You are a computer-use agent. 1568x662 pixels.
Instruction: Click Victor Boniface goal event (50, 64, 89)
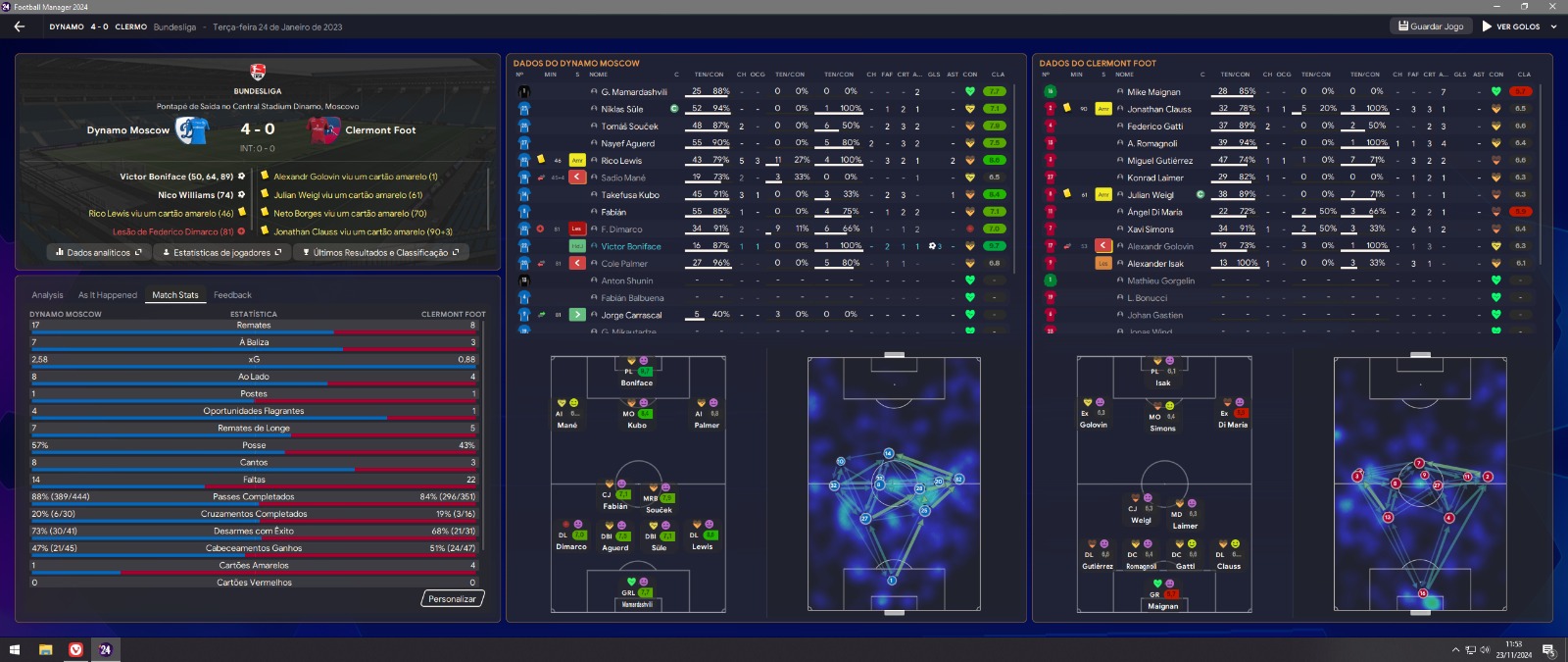[182, 177]
